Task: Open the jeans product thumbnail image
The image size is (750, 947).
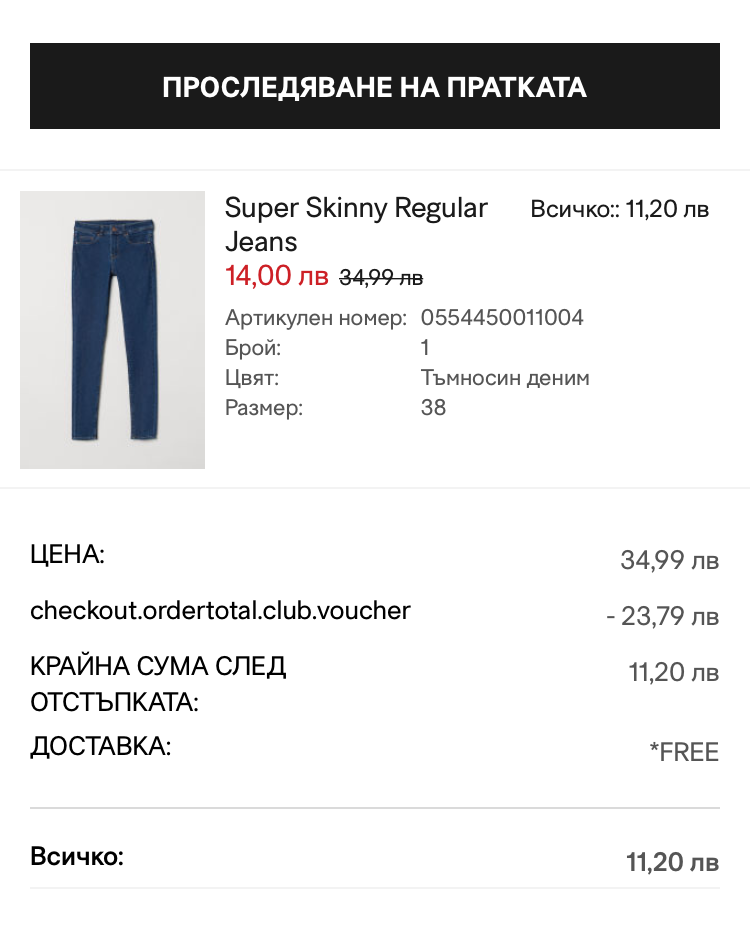Action: (112, 330)
